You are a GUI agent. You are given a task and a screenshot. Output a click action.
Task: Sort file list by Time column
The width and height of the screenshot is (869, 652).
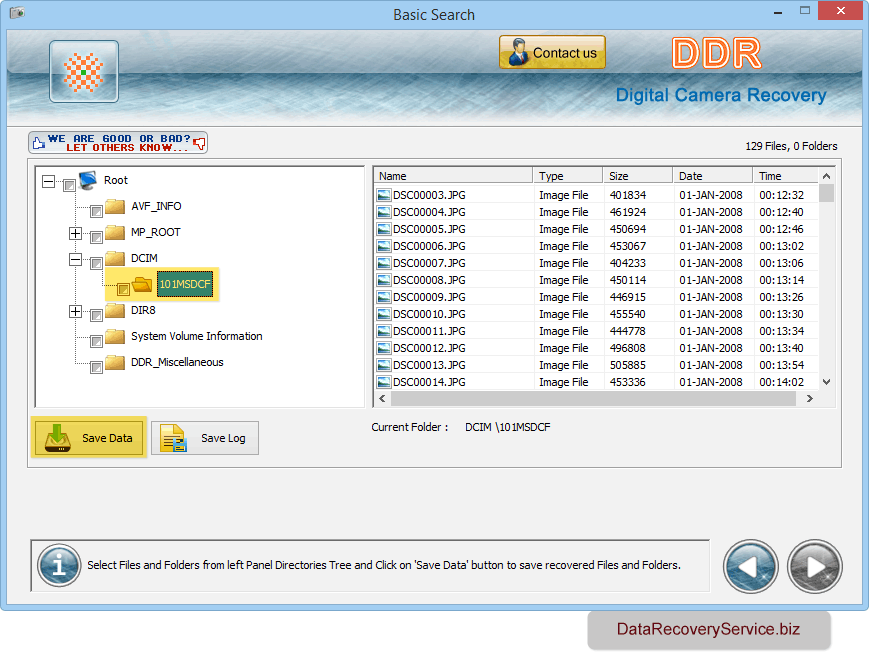pos(785,176)
